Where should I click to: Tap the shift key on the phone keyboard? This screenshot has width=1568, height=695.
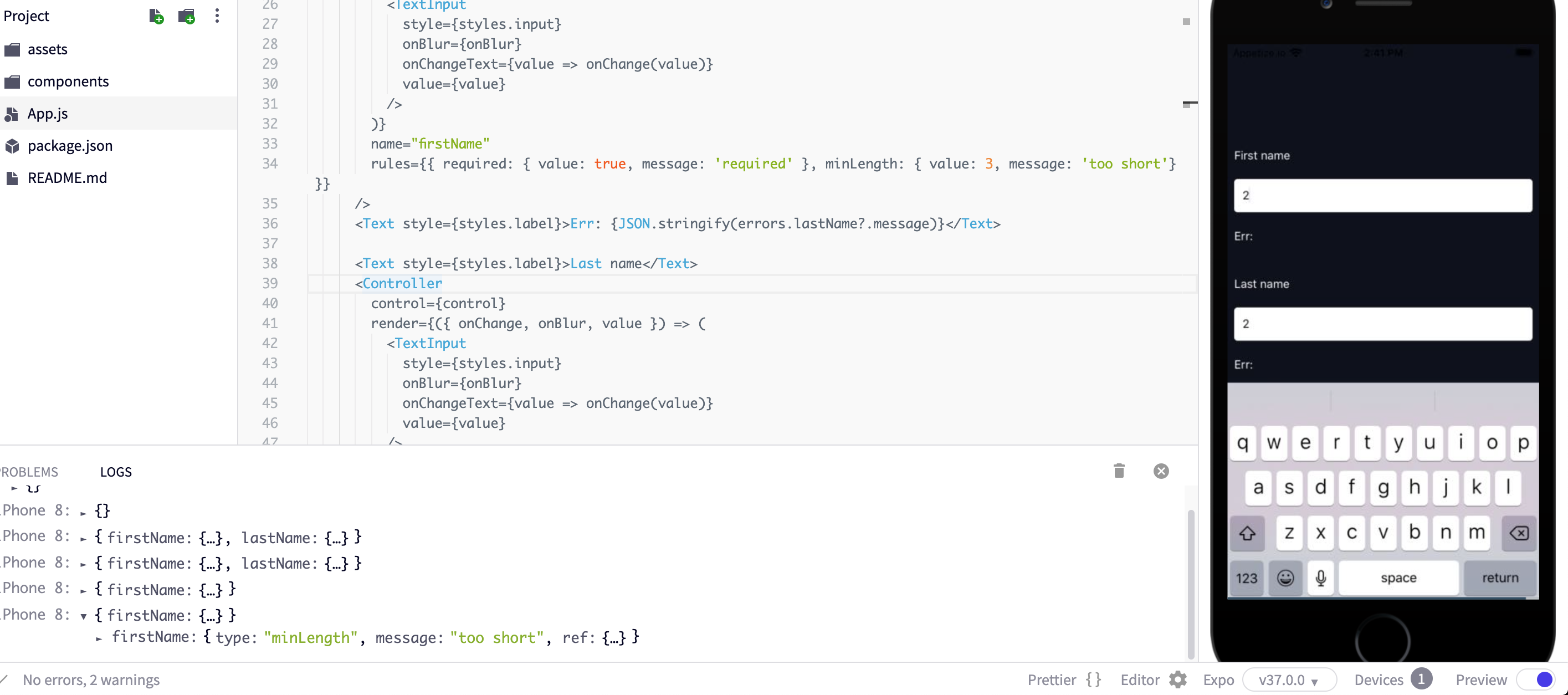[x=1247, y=533]
